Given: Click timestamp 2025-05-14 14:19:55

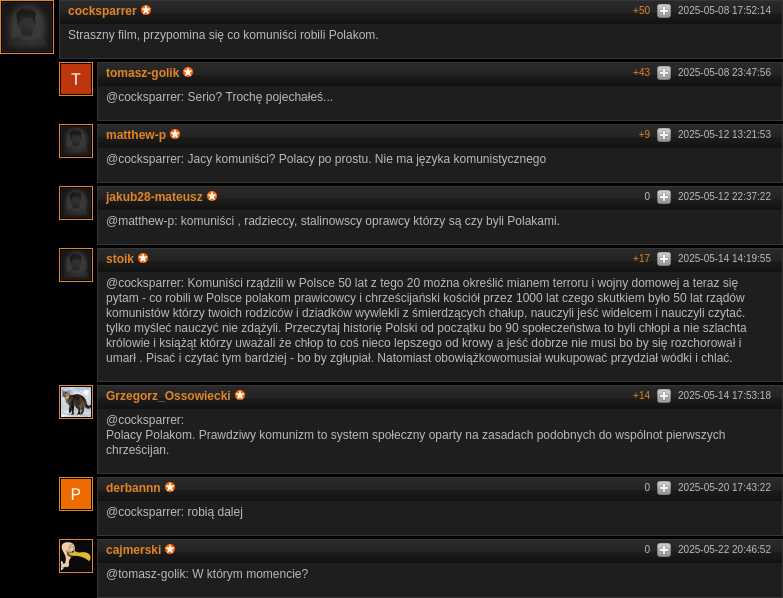Looking at the screenshot, I should tap(724, 259).
